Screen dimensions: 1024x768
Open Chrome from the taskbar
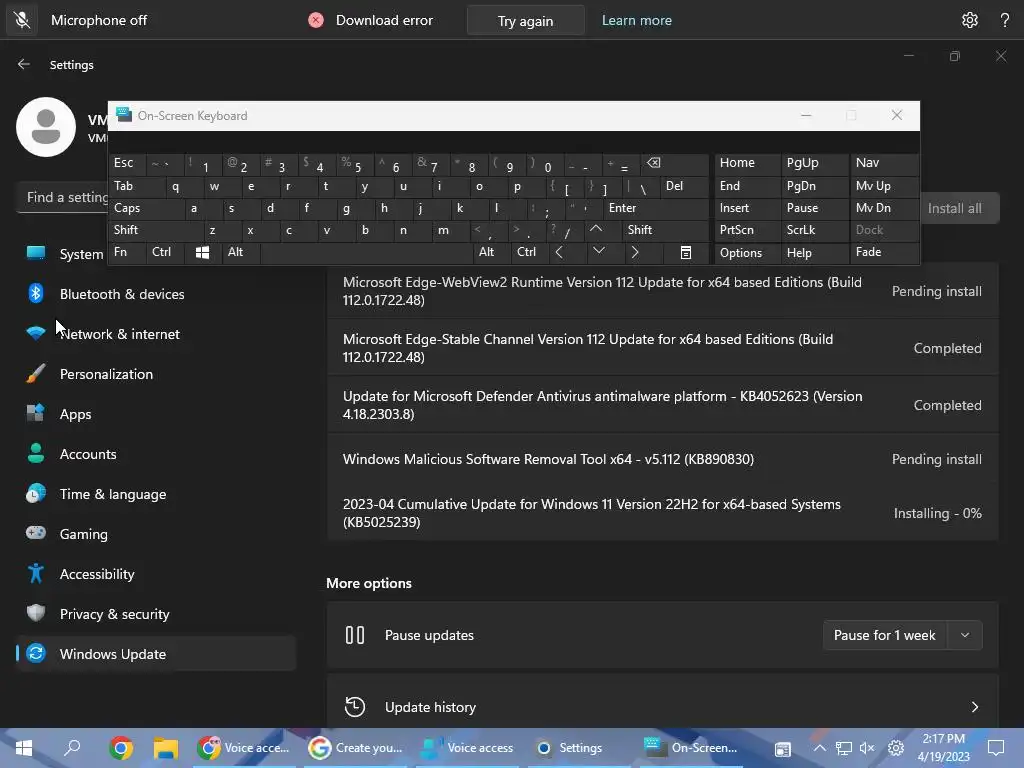click(121, 748)
